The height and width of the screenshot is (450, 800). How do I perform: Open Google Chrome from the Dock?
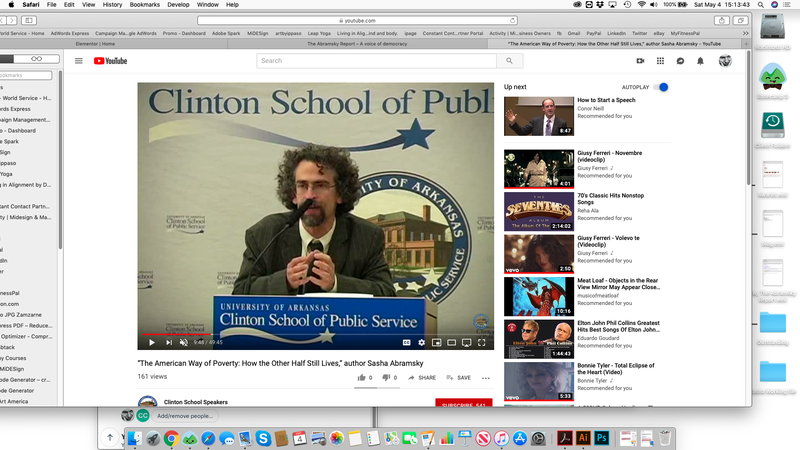pyautogui.click(x=171, y=438)
